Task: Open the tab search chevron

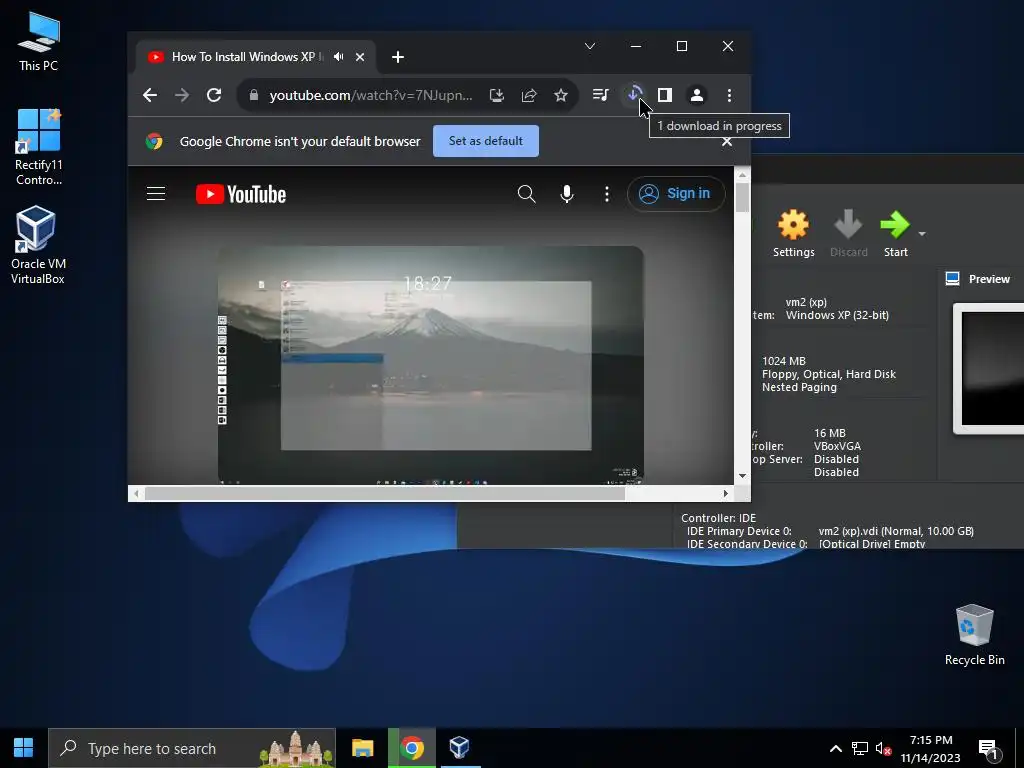Action: pos(590,46)
